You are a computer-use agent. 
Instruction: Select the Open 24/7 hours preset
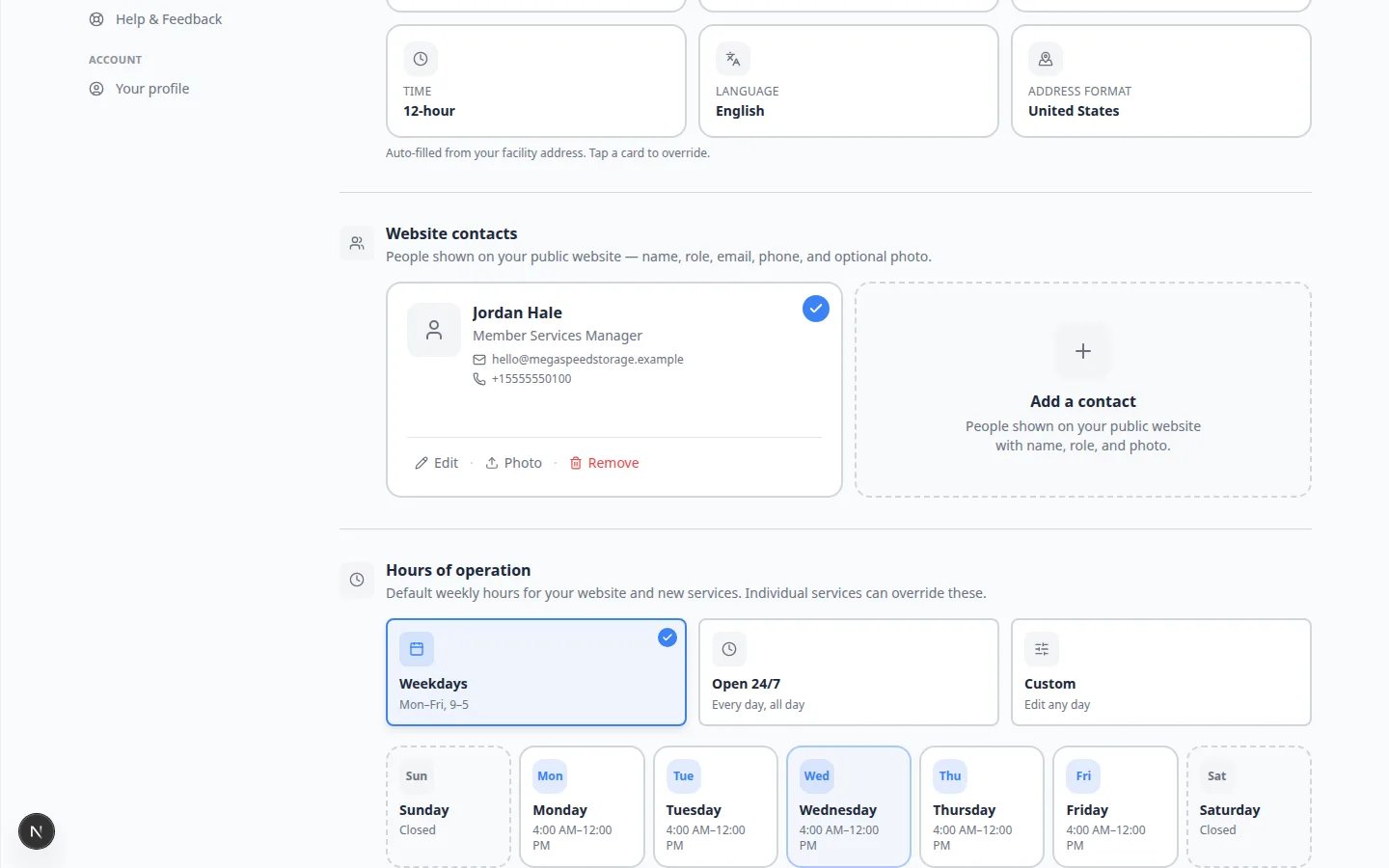point(849,672)
